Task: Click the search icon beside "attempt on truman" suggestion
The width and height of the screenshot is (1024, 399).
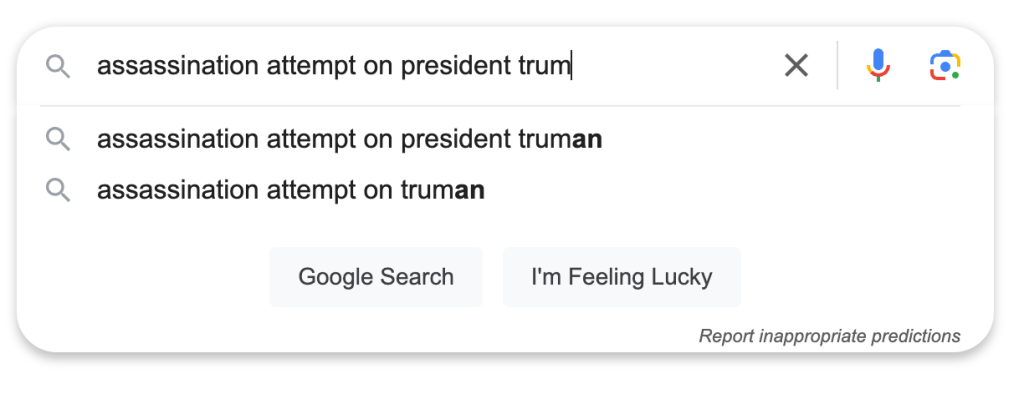Action: (x=58, y=190)
